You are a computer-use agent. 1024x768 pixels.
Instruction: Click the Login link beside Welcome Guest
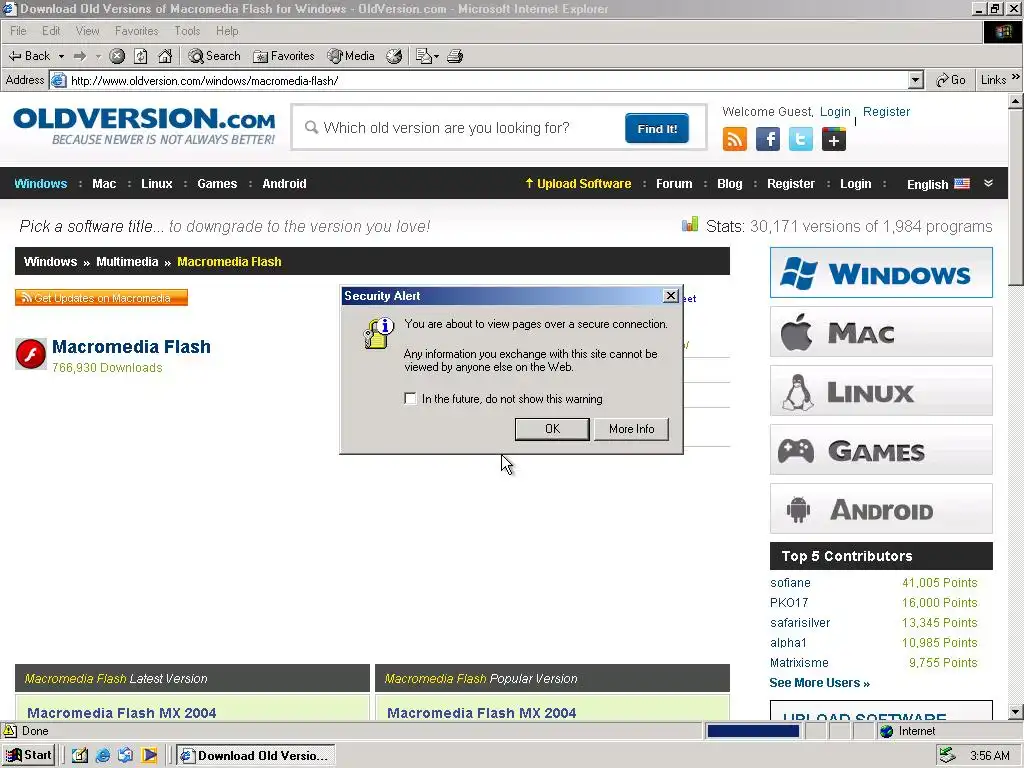pyautogui.click(x=835, y=112)
